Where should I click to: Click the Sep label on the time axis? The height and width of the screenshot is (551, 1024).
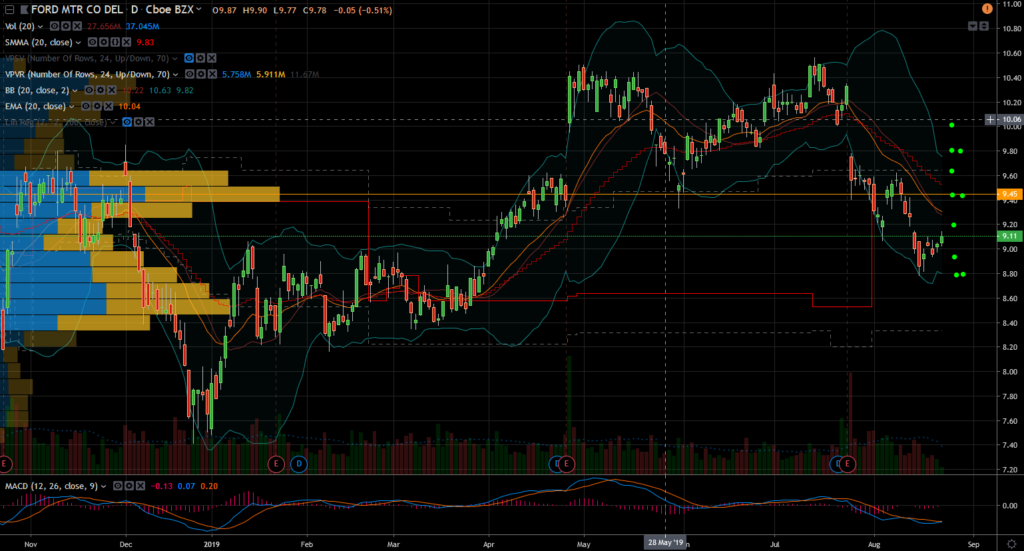pos(973,544)
